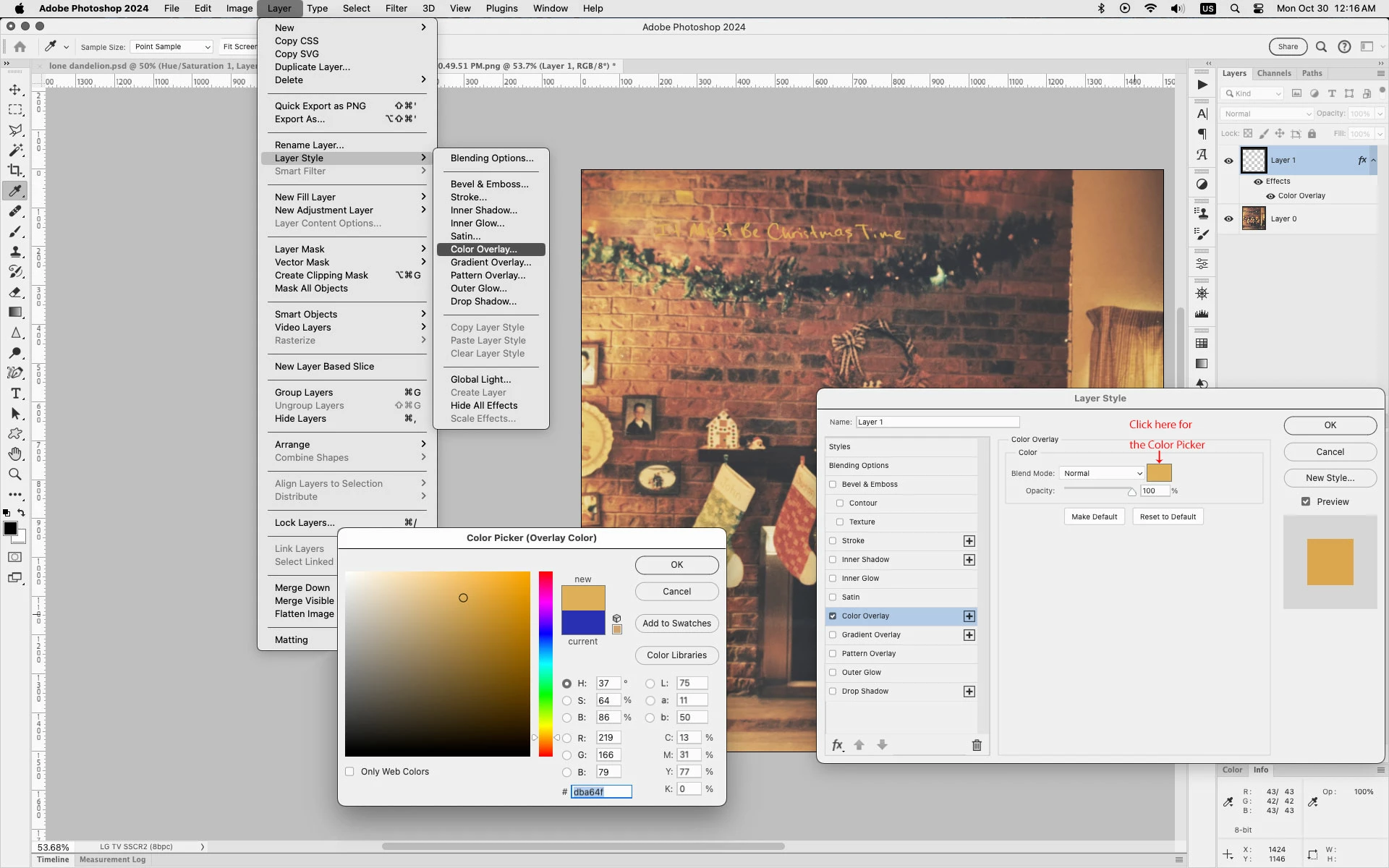Select the Saturation radio button
The image size is (1389, 868).
point(566,700)
